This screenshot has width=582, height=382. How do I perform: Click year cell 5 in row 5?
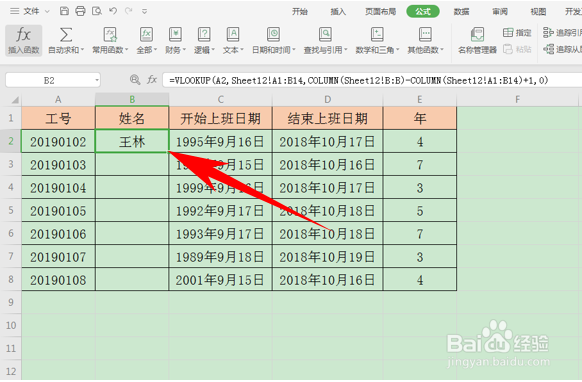point(420,210)
